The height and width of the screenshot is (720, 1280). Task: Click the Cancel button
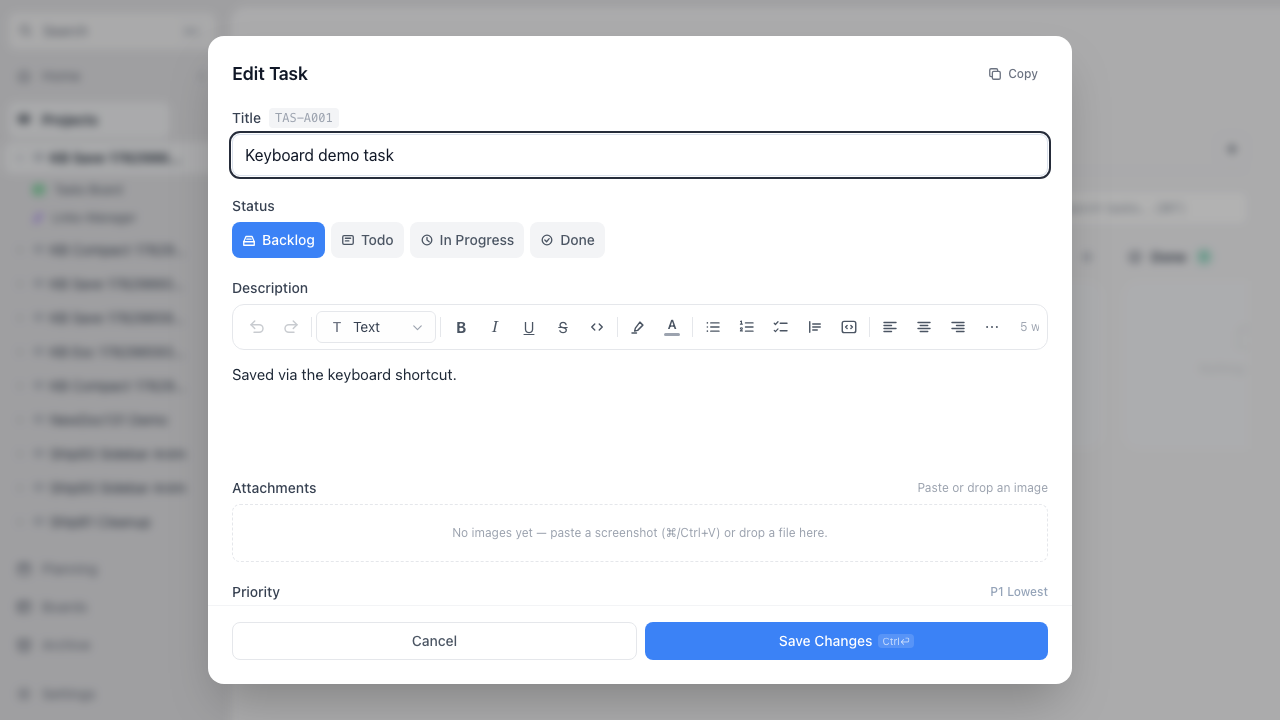coord(434,641)
